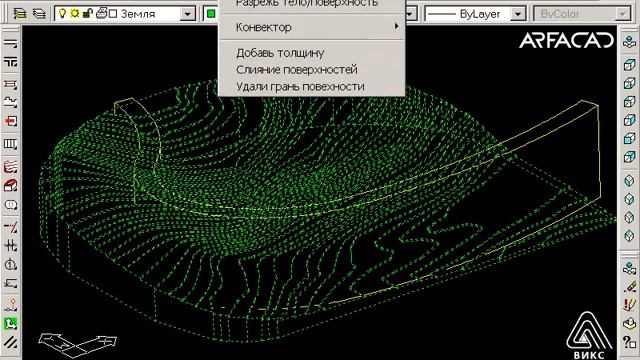640x360 pixels.
Task: Switch to Bottom view cube
Action: [629, 83]
